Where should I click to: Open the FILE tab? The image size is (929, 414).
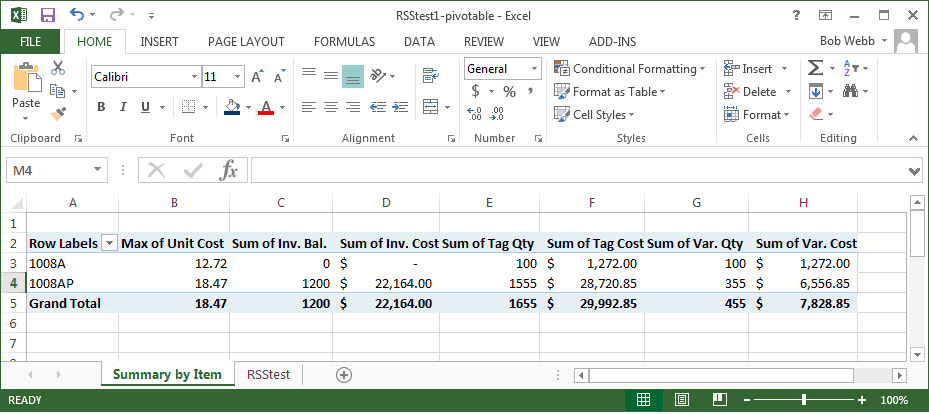[30, 41]
